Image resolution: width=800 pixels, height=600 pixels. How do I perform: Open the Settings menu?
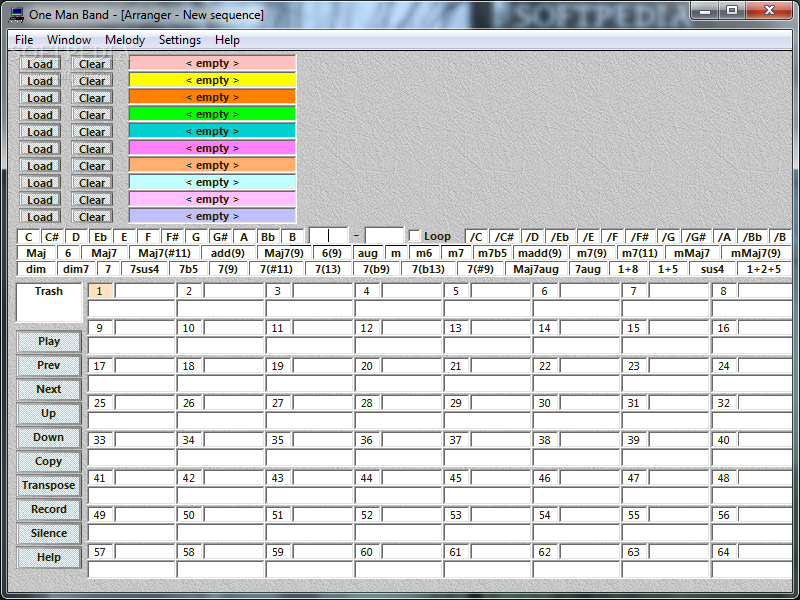180,40
